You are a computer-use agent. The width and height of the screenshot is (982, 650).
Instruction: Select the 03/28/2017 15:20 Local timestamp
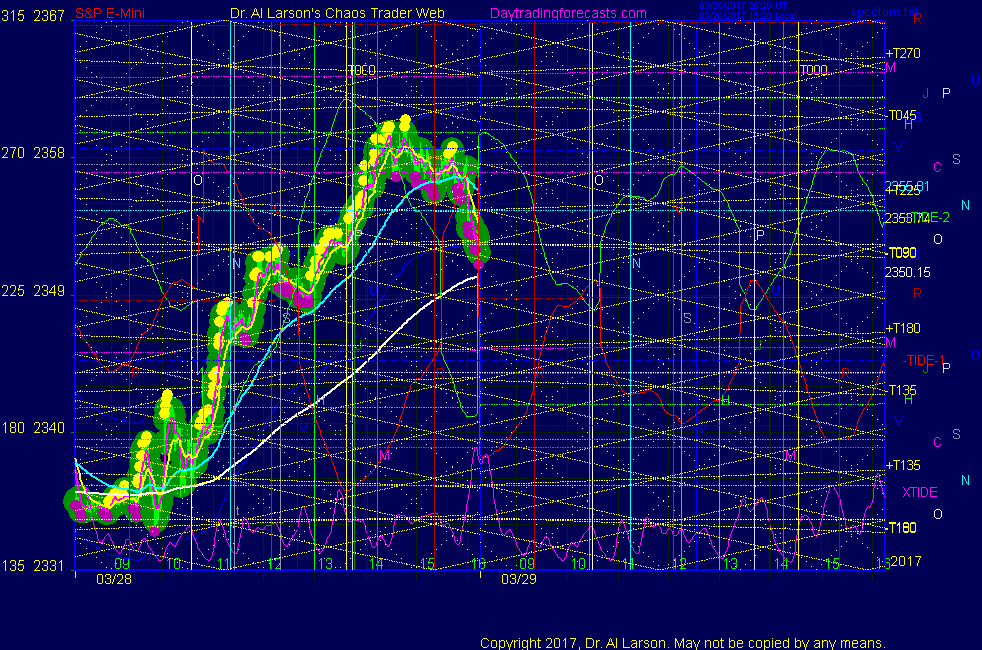click(x=748, y=16)
